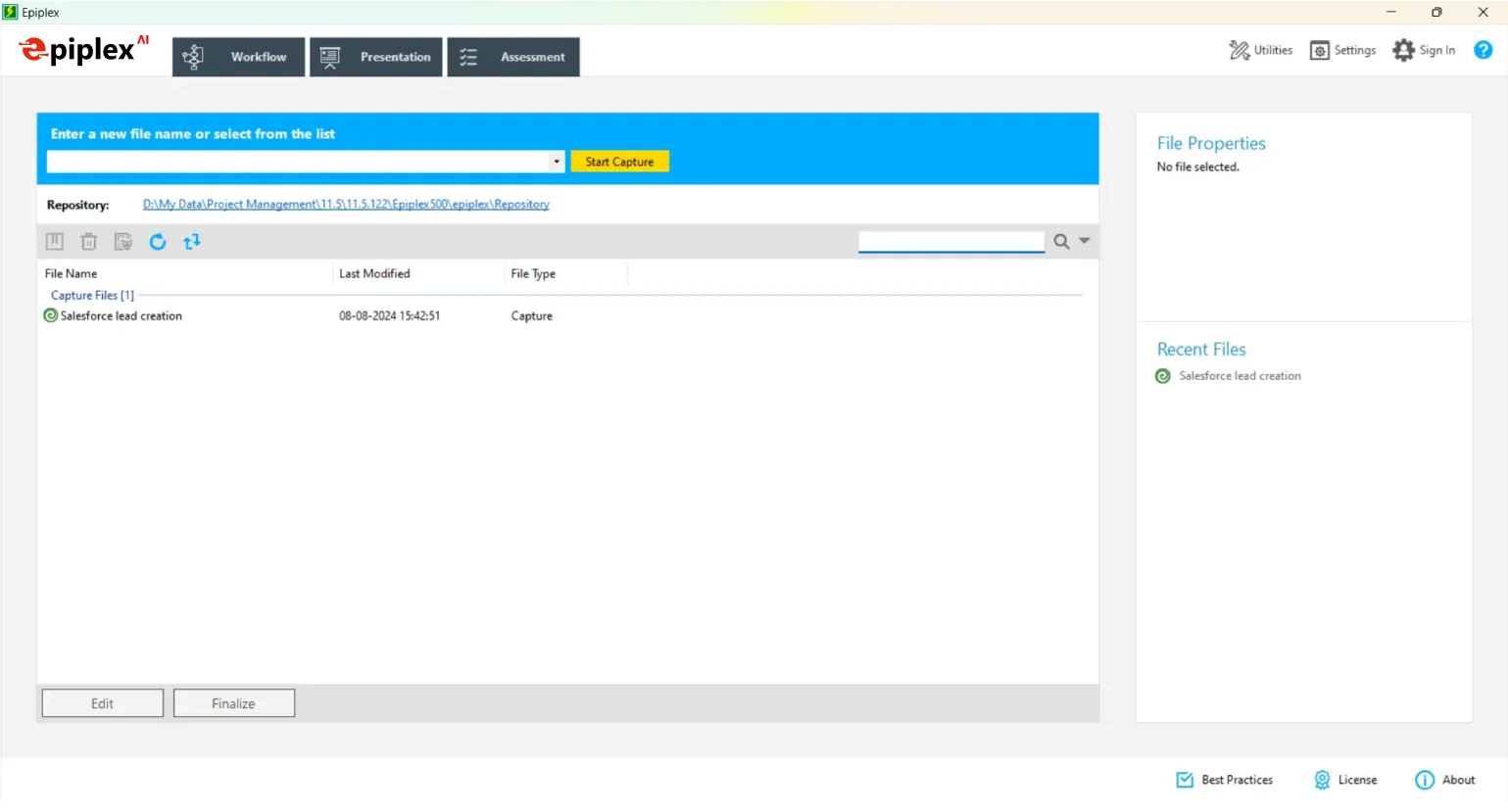The width and height of the screenshot is (1508, 812).
Task: Expand the search options arrow
Action: (x=1085, y=241)
